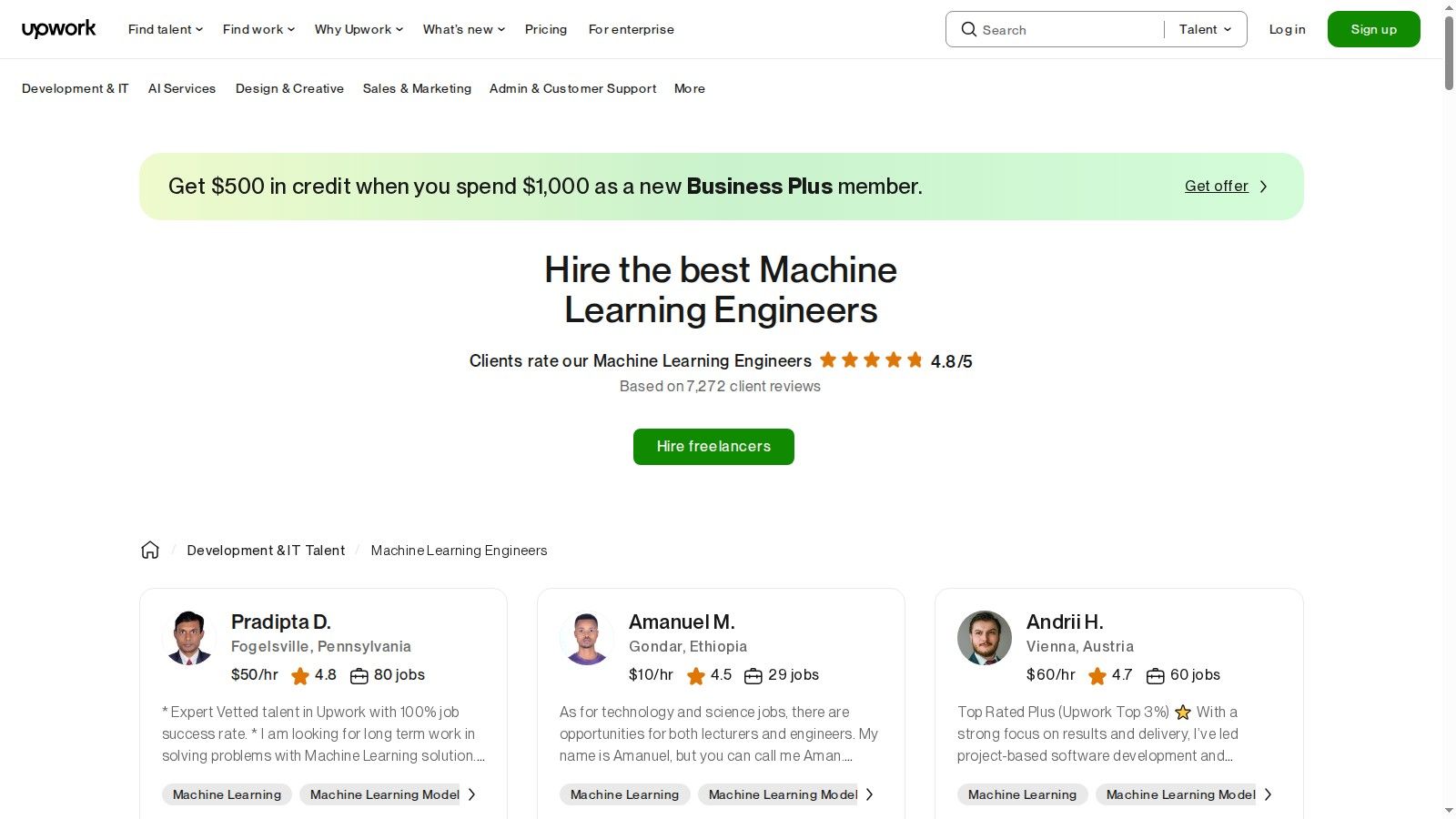This screenshot has width=1456, height=819.
Task: Click the Hire freelancers button
Action: [713, 446]
